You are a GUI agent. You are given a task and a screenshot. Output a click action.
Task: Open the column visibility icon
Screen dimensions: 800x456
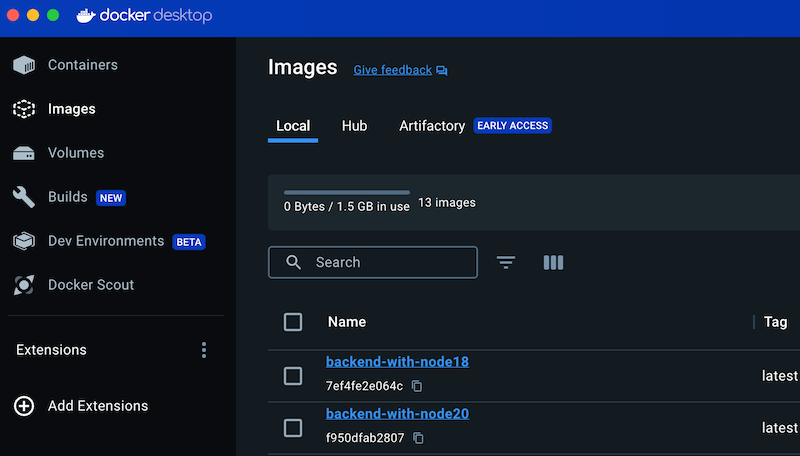554,262
